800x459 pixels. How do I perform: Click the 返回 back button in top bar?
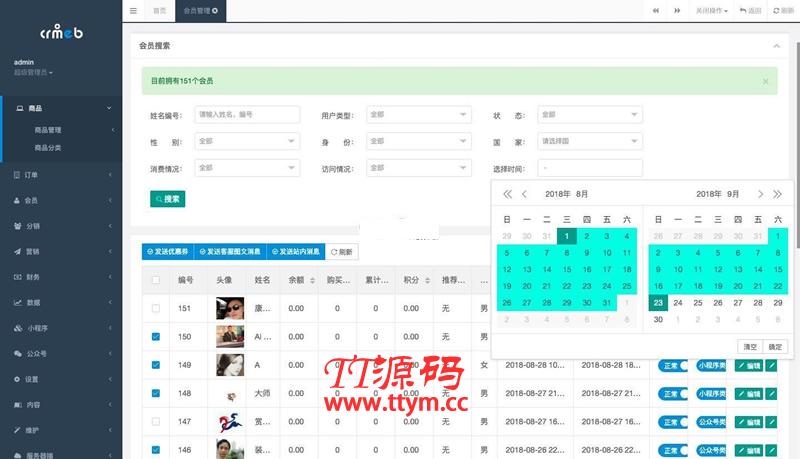coord(751,11)
